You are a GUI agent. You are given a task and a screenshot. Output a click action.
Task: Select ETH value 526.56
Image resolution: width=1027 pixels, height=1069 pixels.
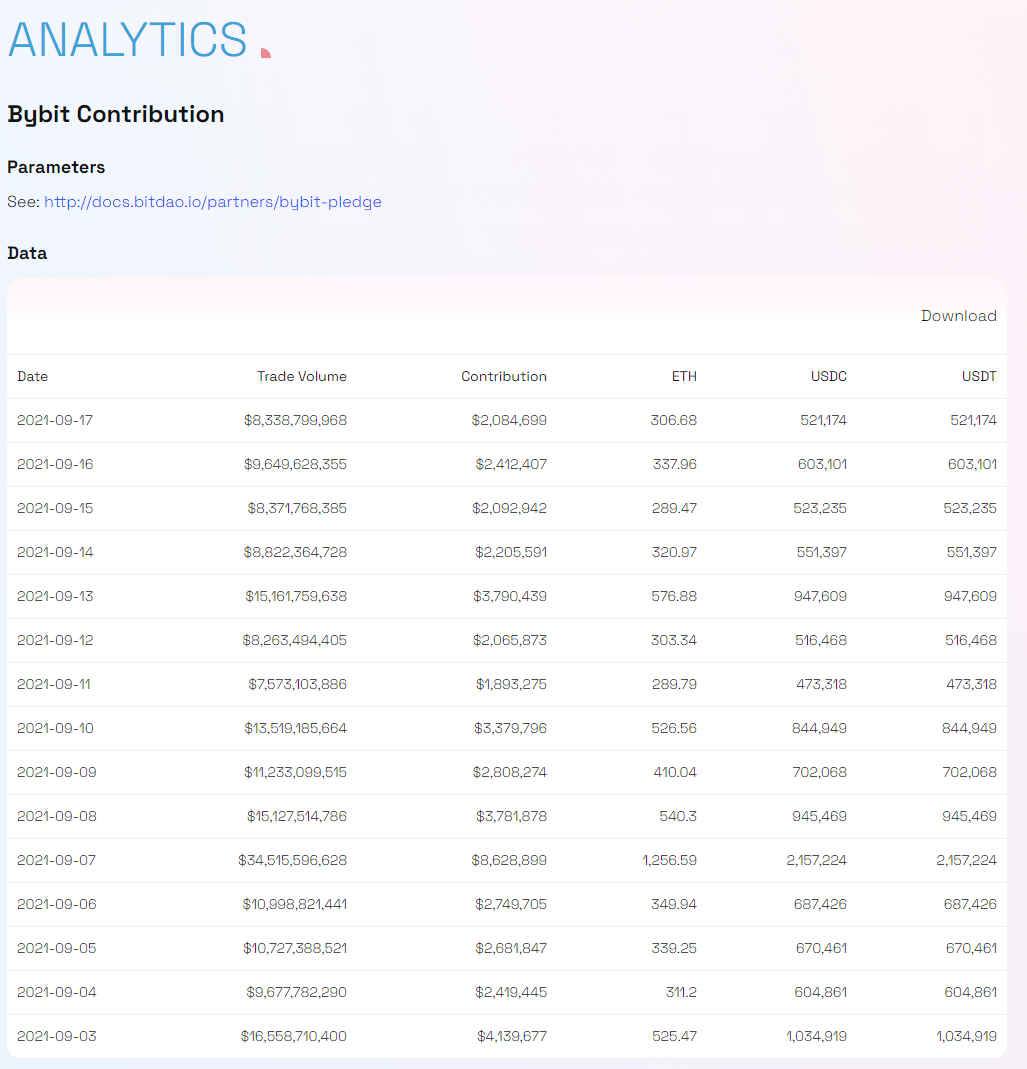[674, 728]
